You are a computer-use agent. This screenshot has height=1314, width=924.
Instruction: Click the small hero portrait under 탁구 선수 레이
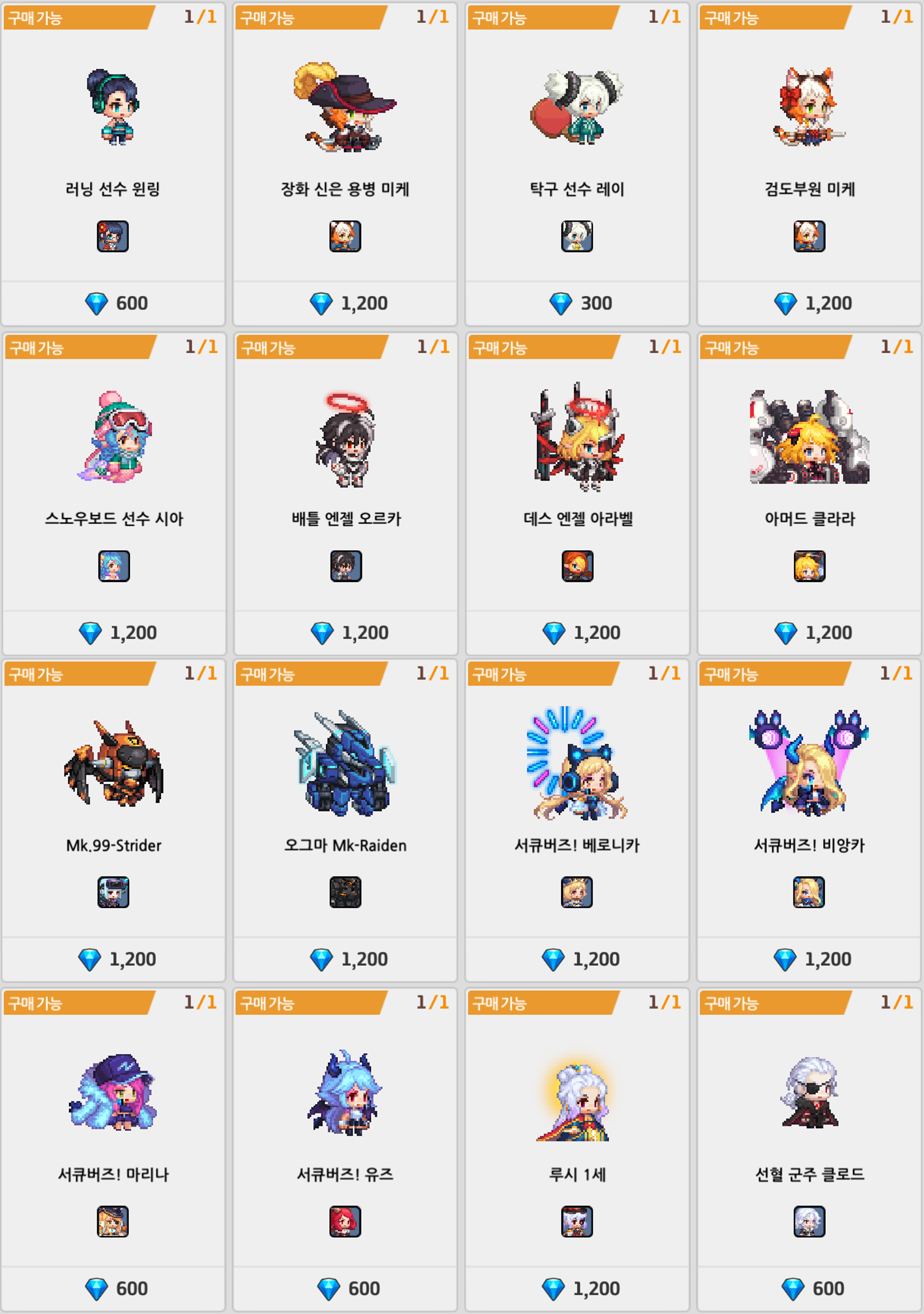click(577, 236)
